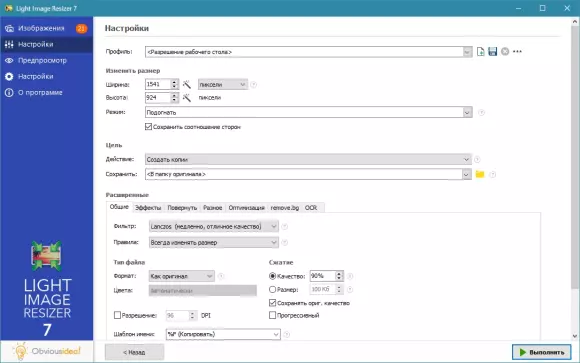Click the help icon next to Качество field
Image resolution: width=580 pixels, height=363 pixels.
click(x=350, y=276)
